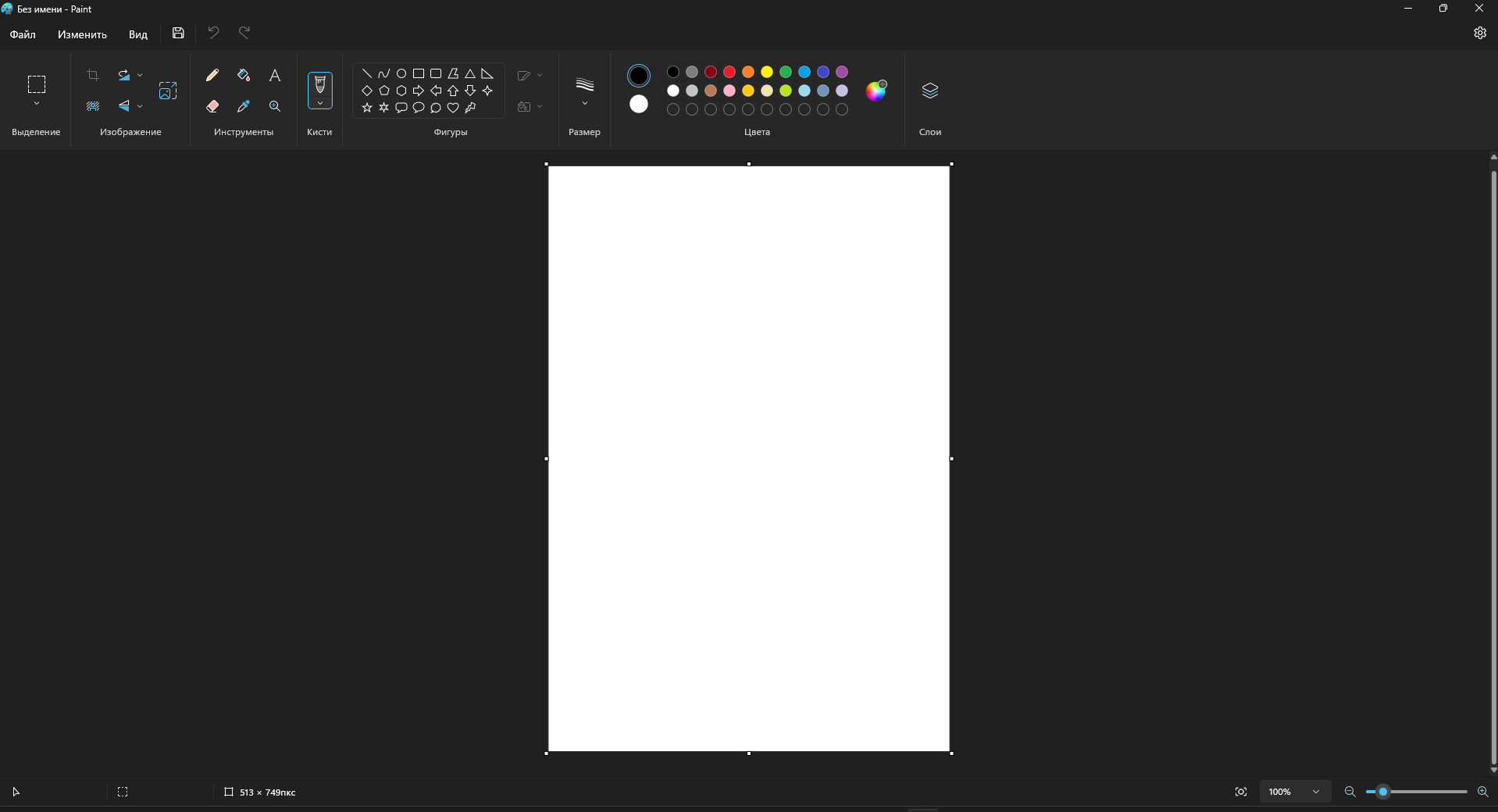Select the Brush tool
Image resolution: width=1498 pixels, height=812 pixels.
(320, 84)
